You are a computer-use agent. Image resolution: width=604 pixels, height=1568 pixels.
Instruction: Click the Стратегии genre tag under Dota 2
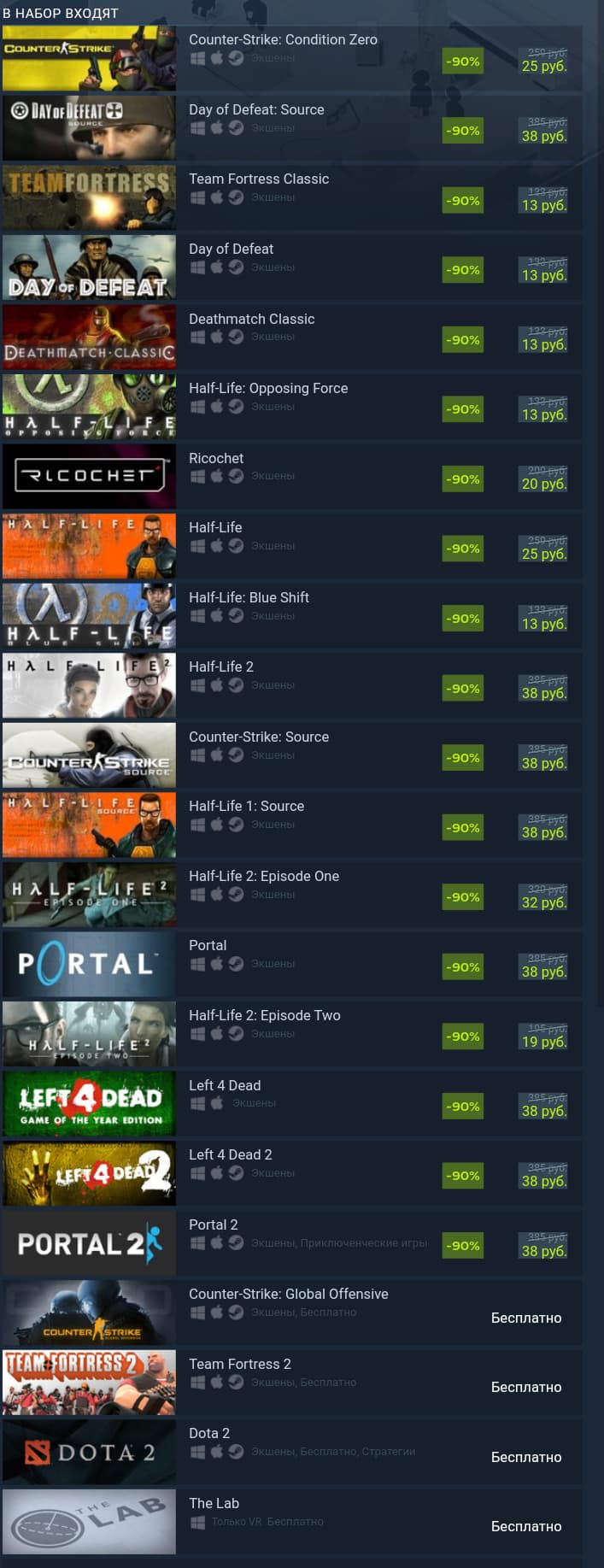(x=389, y=1452)
